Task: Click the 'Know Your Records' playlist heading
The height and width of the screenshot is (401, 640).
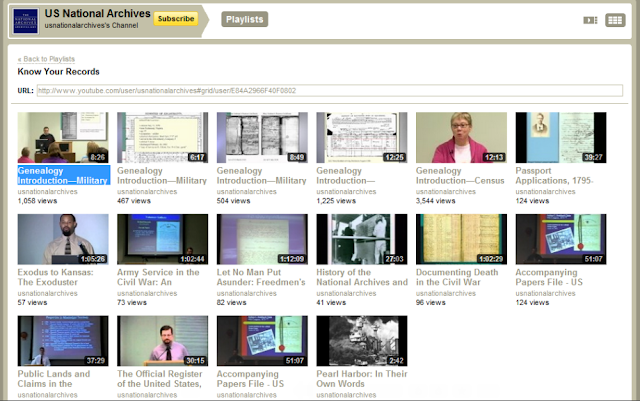Action: point(58,72)
